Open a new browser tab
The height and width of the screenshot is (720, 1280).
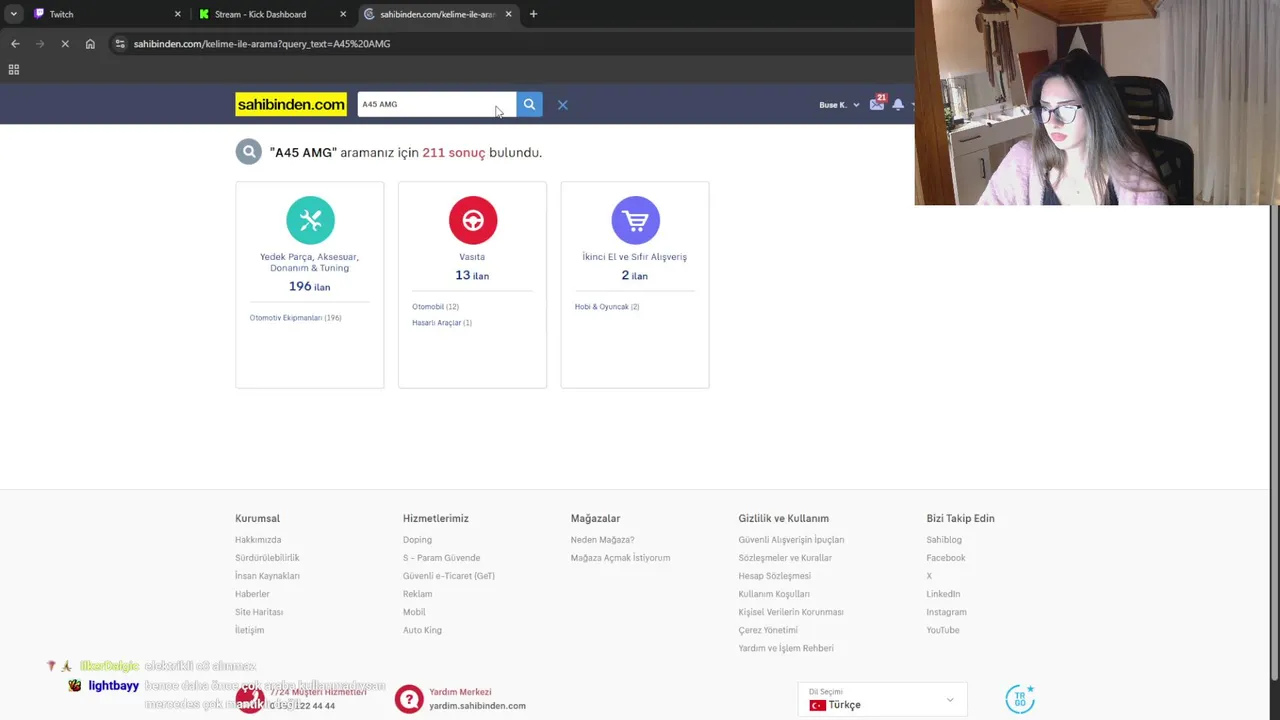pyautogui.click(x=533, y=14)
